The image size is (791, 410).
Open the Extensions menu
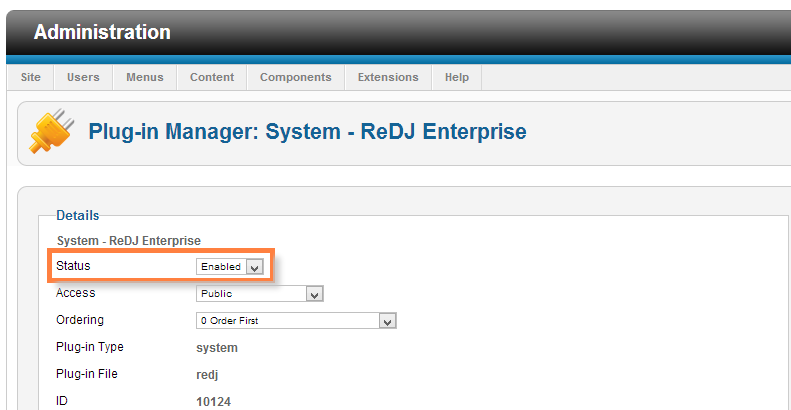pyautogui.click(x=388, y=77)
